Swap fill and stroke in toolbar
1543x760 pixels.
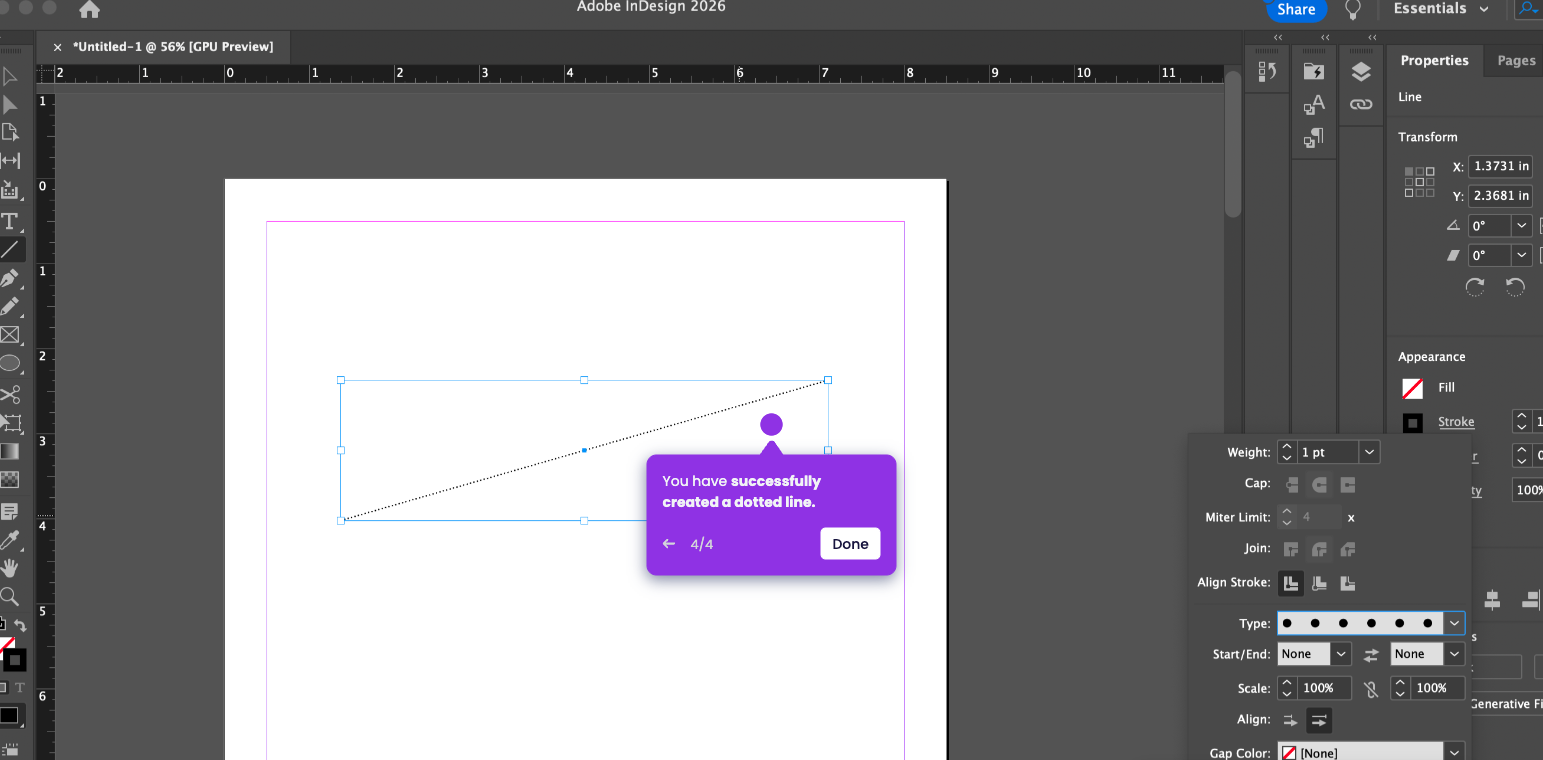[x=20, y=625]
